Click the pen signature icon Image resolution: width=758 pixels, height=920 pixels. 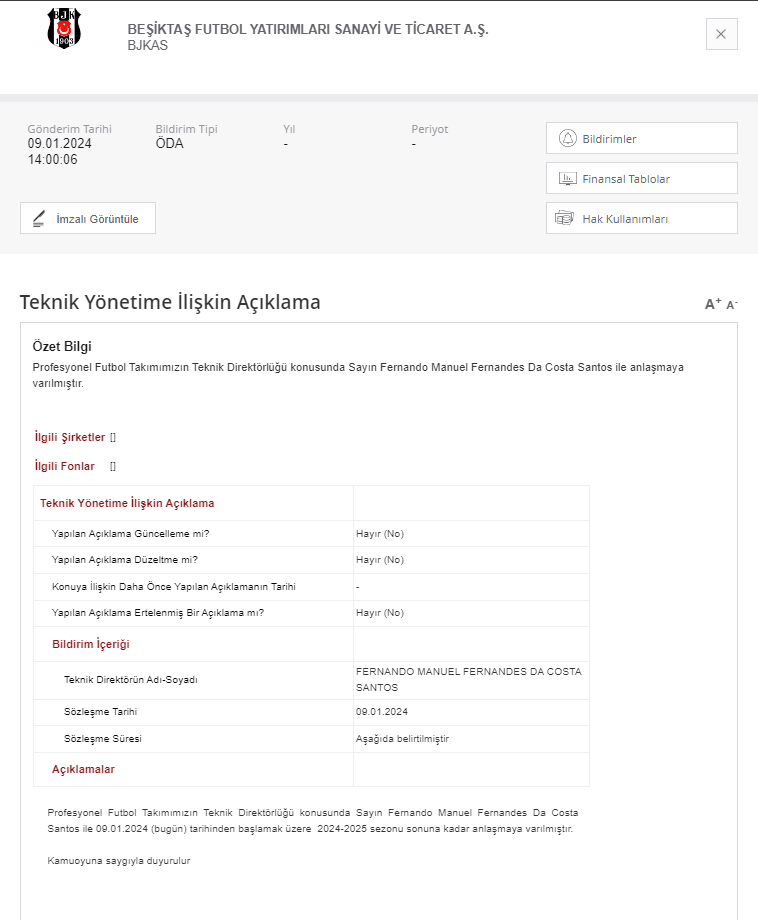39,219
